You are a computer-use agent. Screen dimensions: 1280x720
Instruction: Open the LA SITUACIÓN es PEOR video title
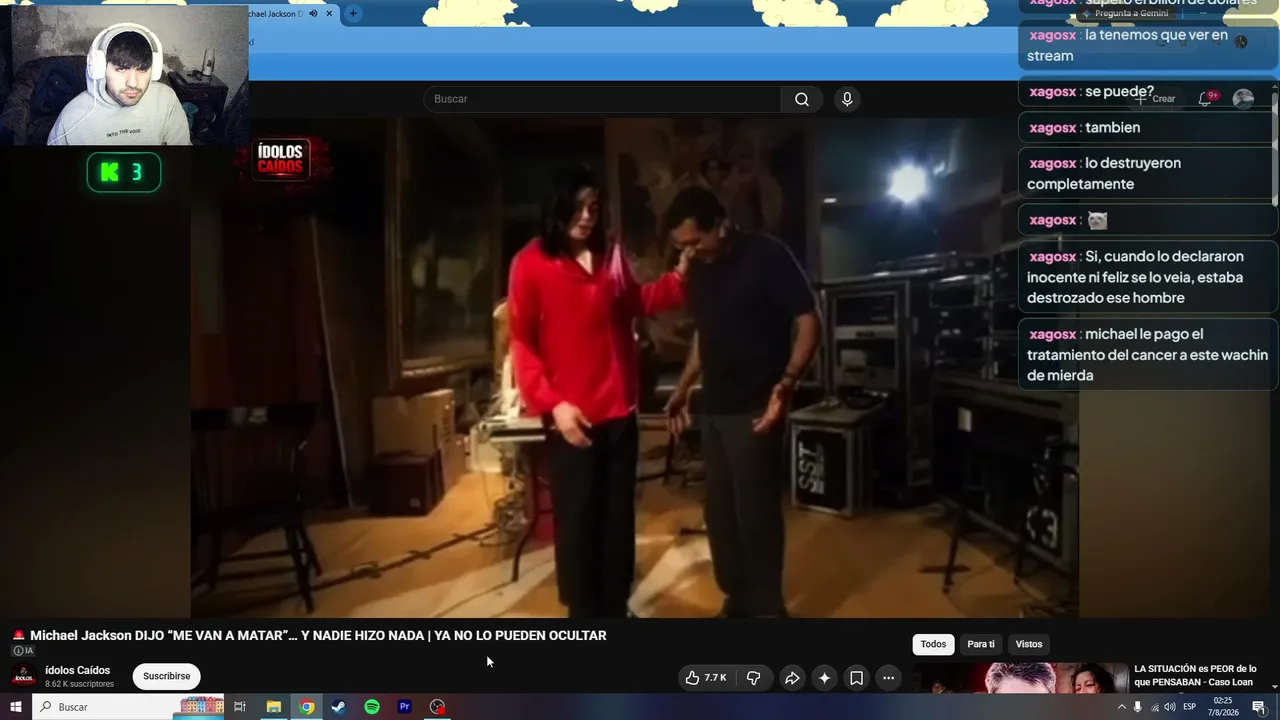coord(1195,675)
